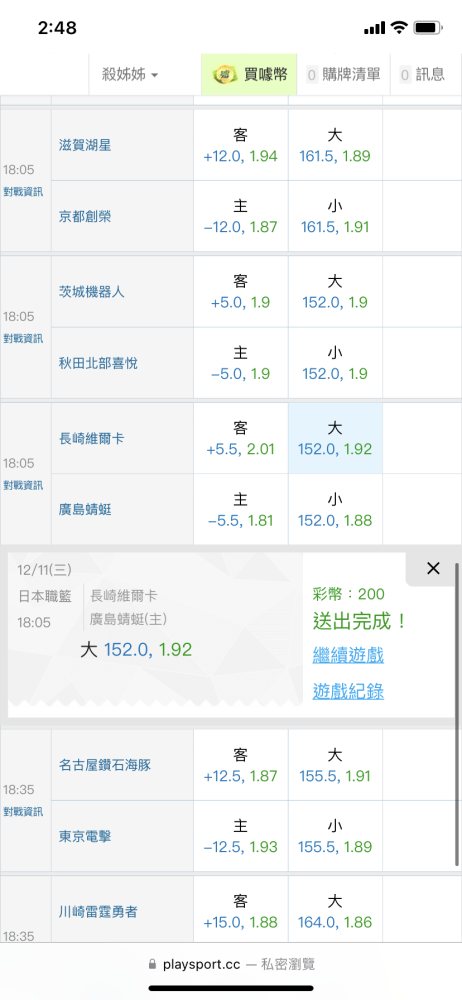Open 對戰資訊 for 滋賀湖星 match
This screenshot has height=1000, width=462.
(x=23, y=192)
